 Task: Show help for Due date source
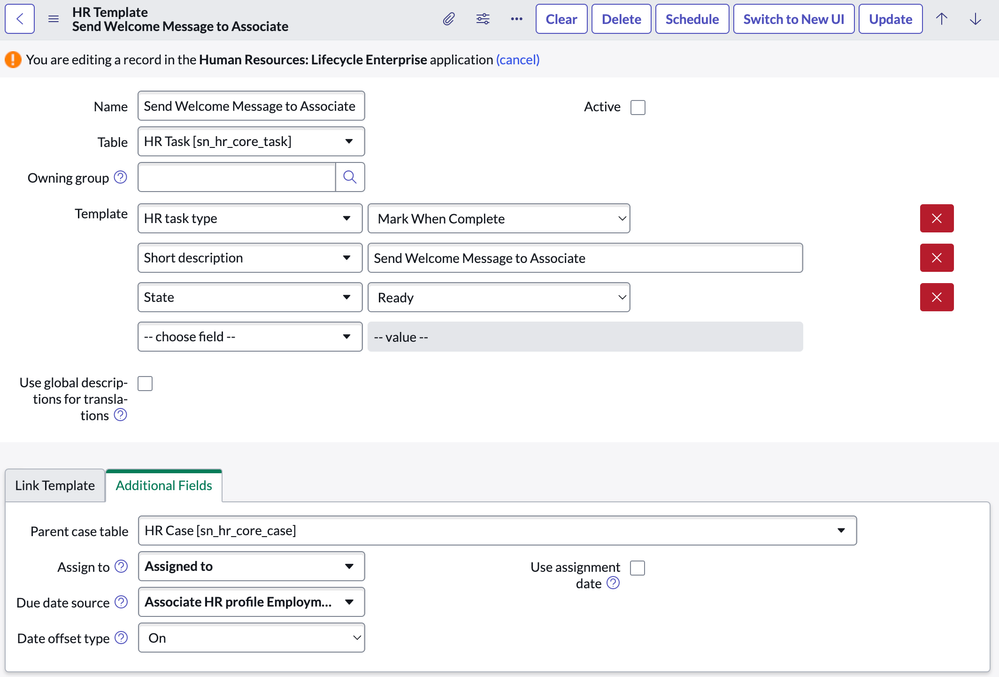click(x=121, y=602)
